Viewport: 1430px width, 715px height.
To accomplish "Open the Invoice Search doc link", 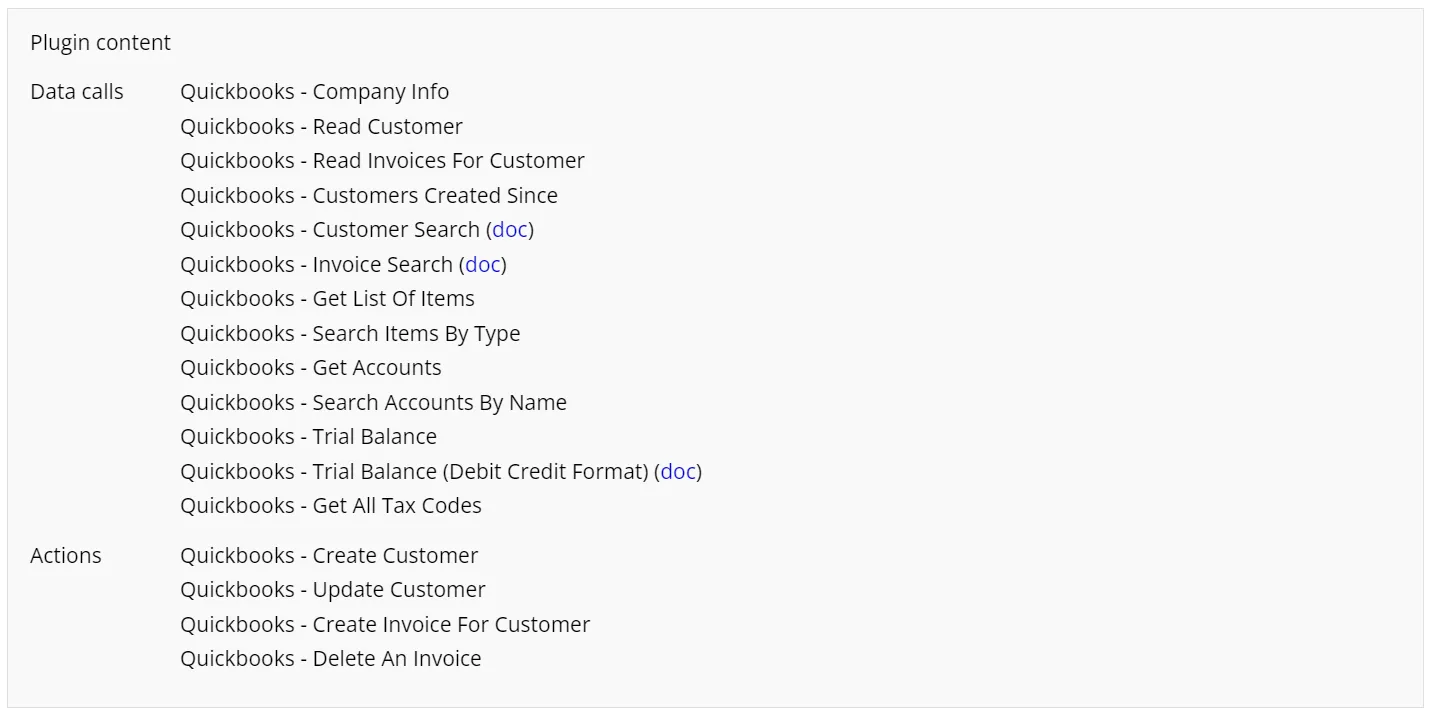I will click(x=483, y=265).
